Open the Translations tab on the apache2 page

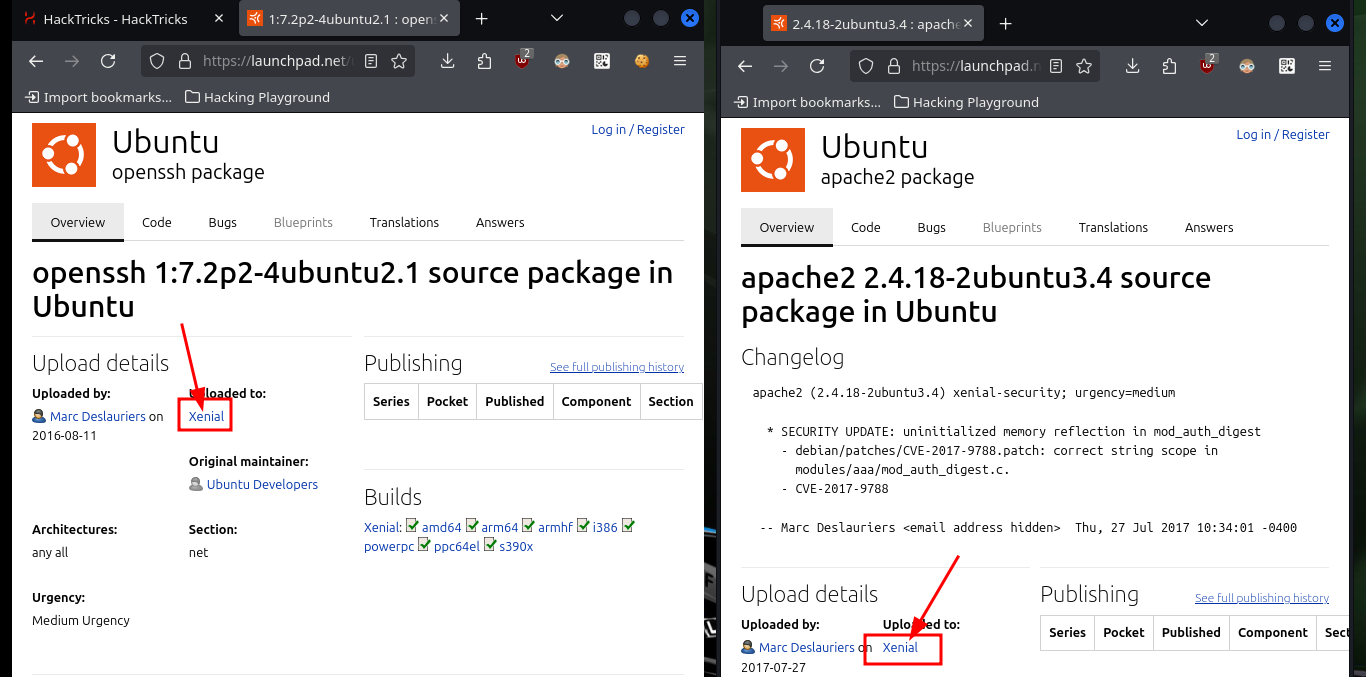1113,227
